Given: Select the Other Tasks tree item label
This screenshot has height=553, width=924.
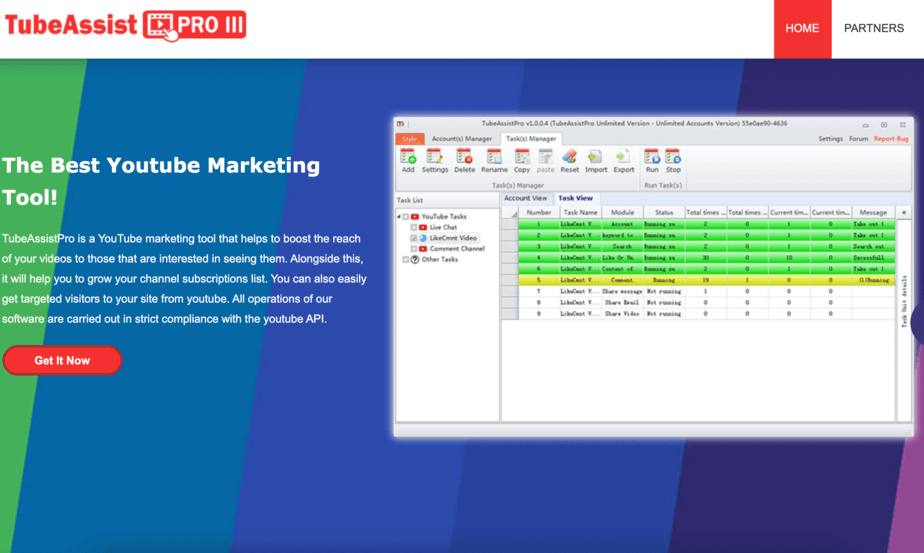Looking at the screenshot, I should (x=440, y=259).
